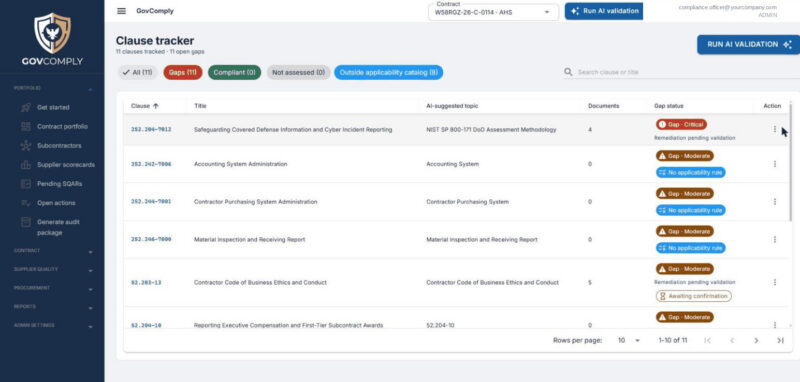Click the Awaiting confirmation badge
Screen dimensions: 800x382
(x=694, y=296)
